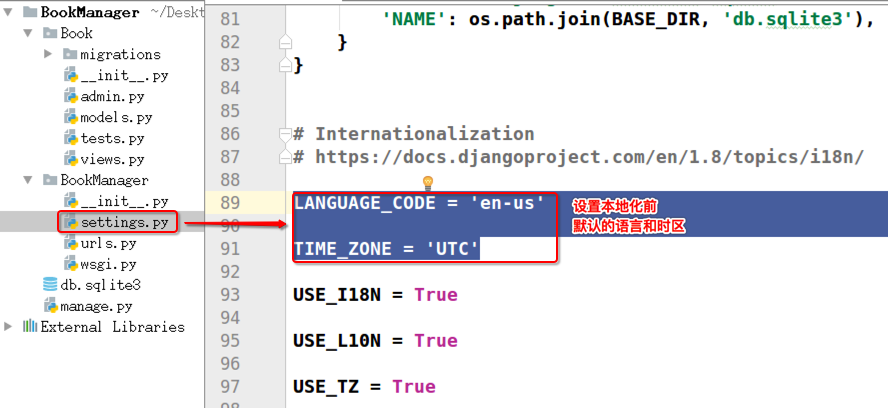Viewport: 888px width, 408px height.
Task: Click the External Libraries icon
Action: click(30, 326)
